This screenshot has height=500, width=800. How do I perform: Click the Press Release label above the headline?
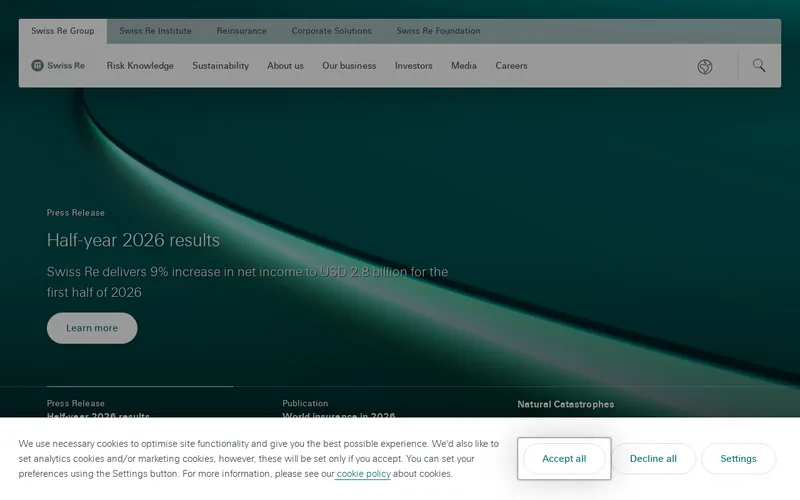coord(76,213)
